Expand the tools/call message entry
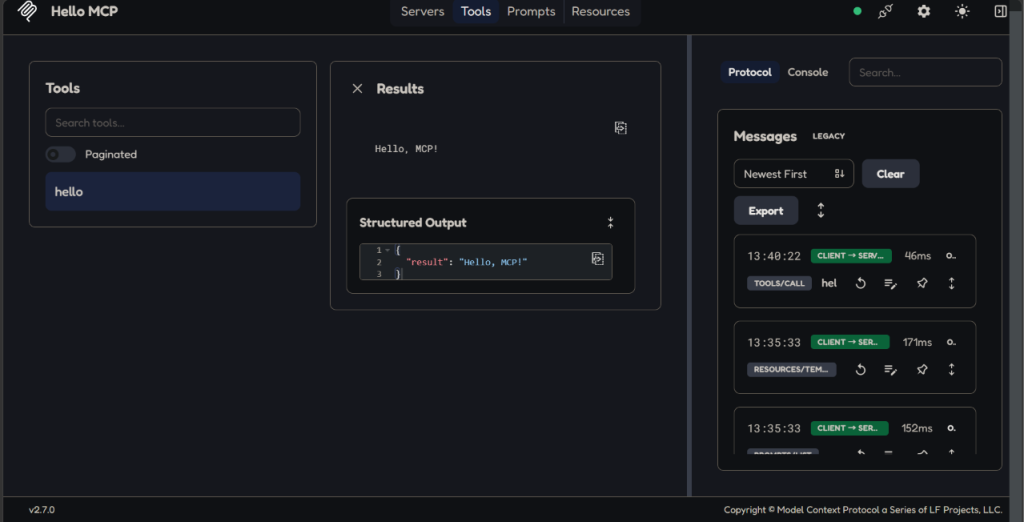This screenshot has width=1024, height=522. (952, 283)
